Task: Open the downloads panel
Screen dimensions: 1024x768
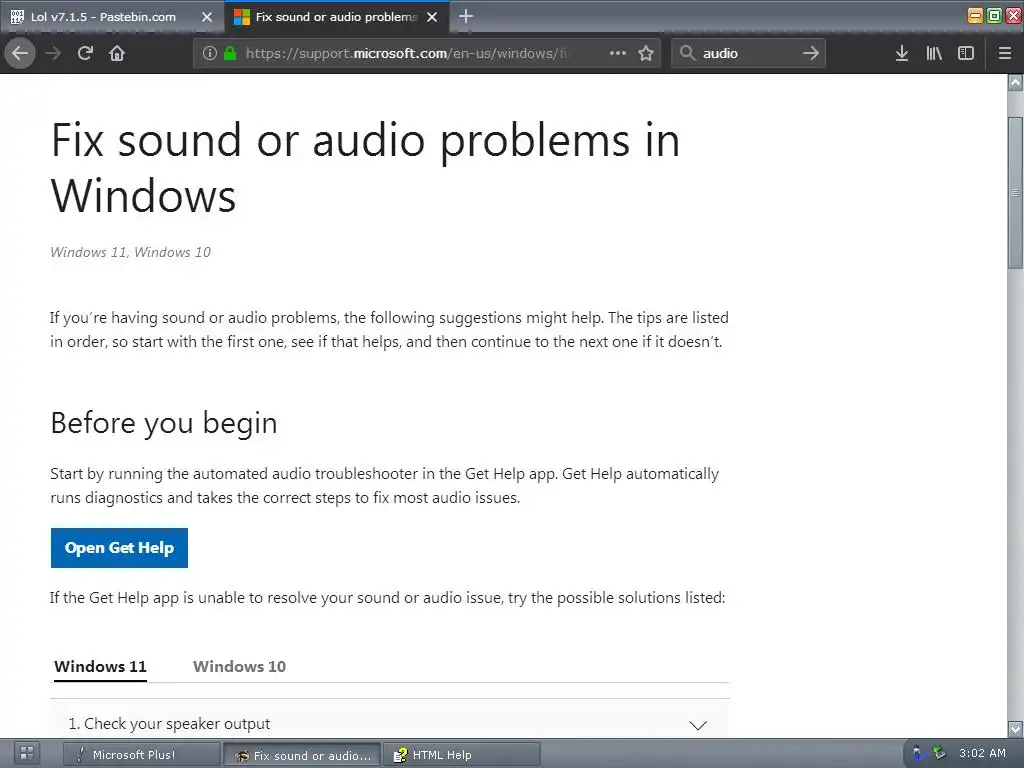Action: pyautogui.click(x=902, y=53)
